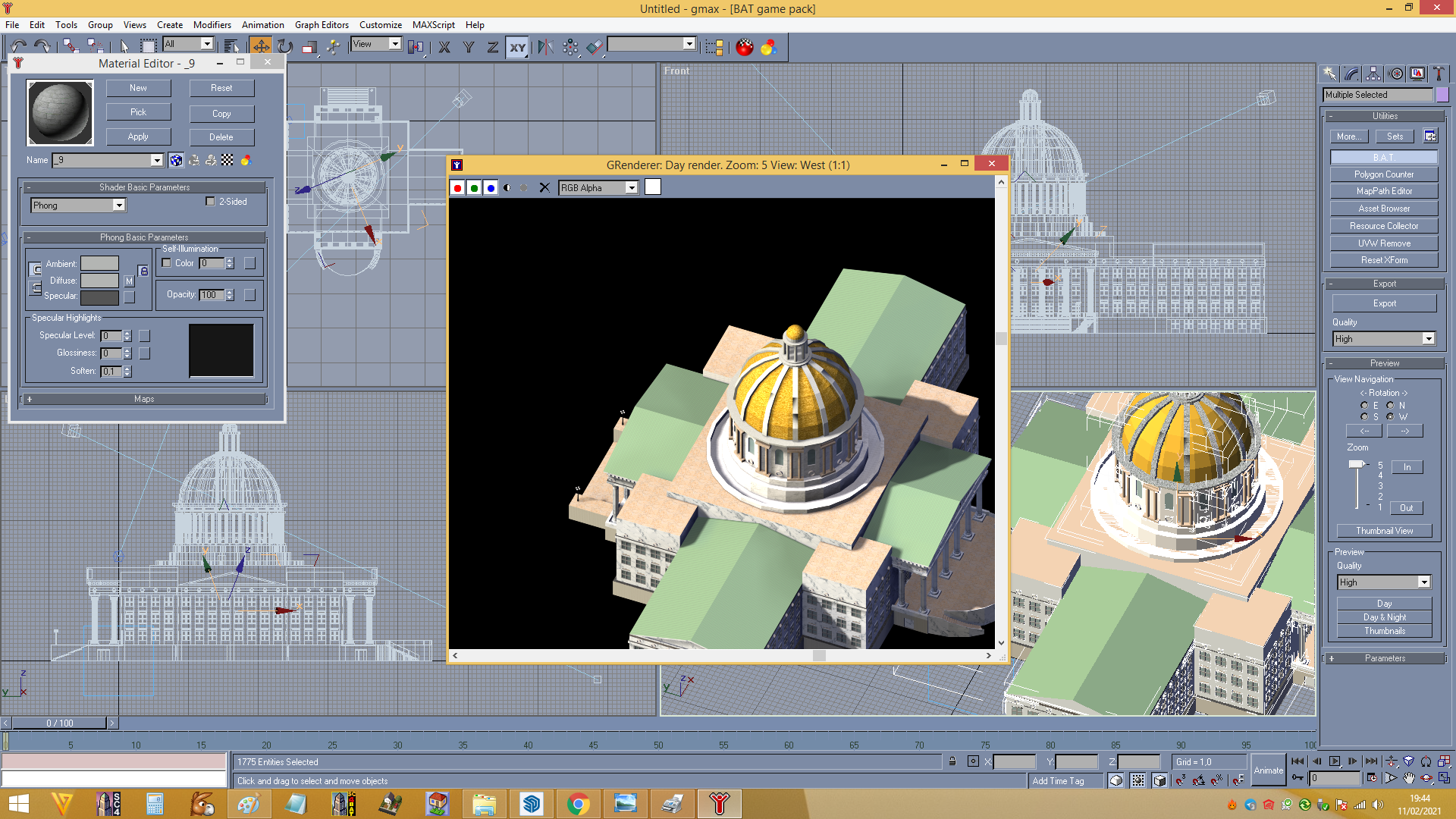1456x819 pixels.
Task: Open the Utilities hammer panel tab
Action: 1439,74
